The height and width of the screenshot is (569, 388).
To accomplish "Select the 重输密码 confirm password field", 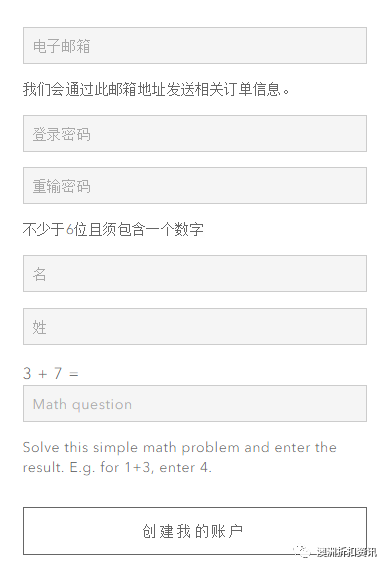I will [195, 185].
